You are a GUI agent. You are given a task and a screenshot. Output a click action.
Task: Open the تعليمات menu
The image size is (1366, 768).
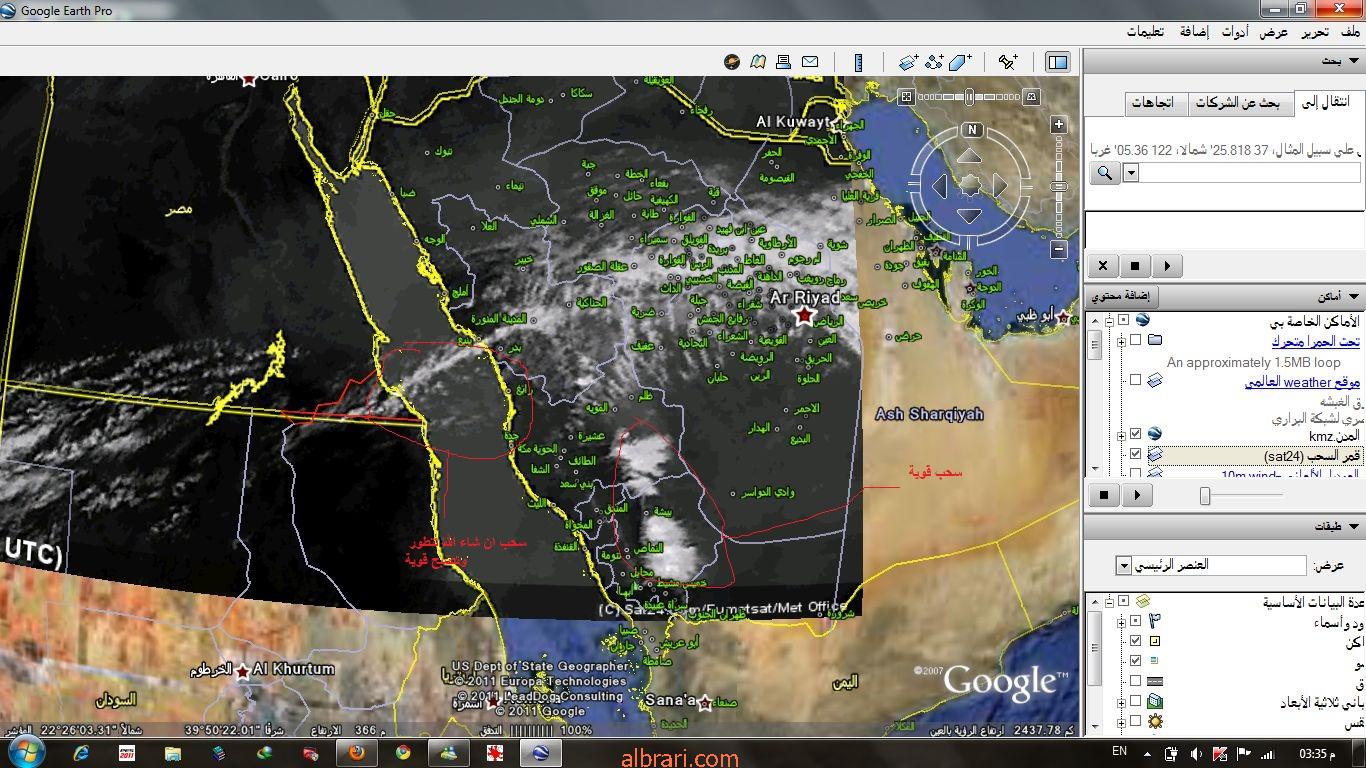click(1145, 32)
